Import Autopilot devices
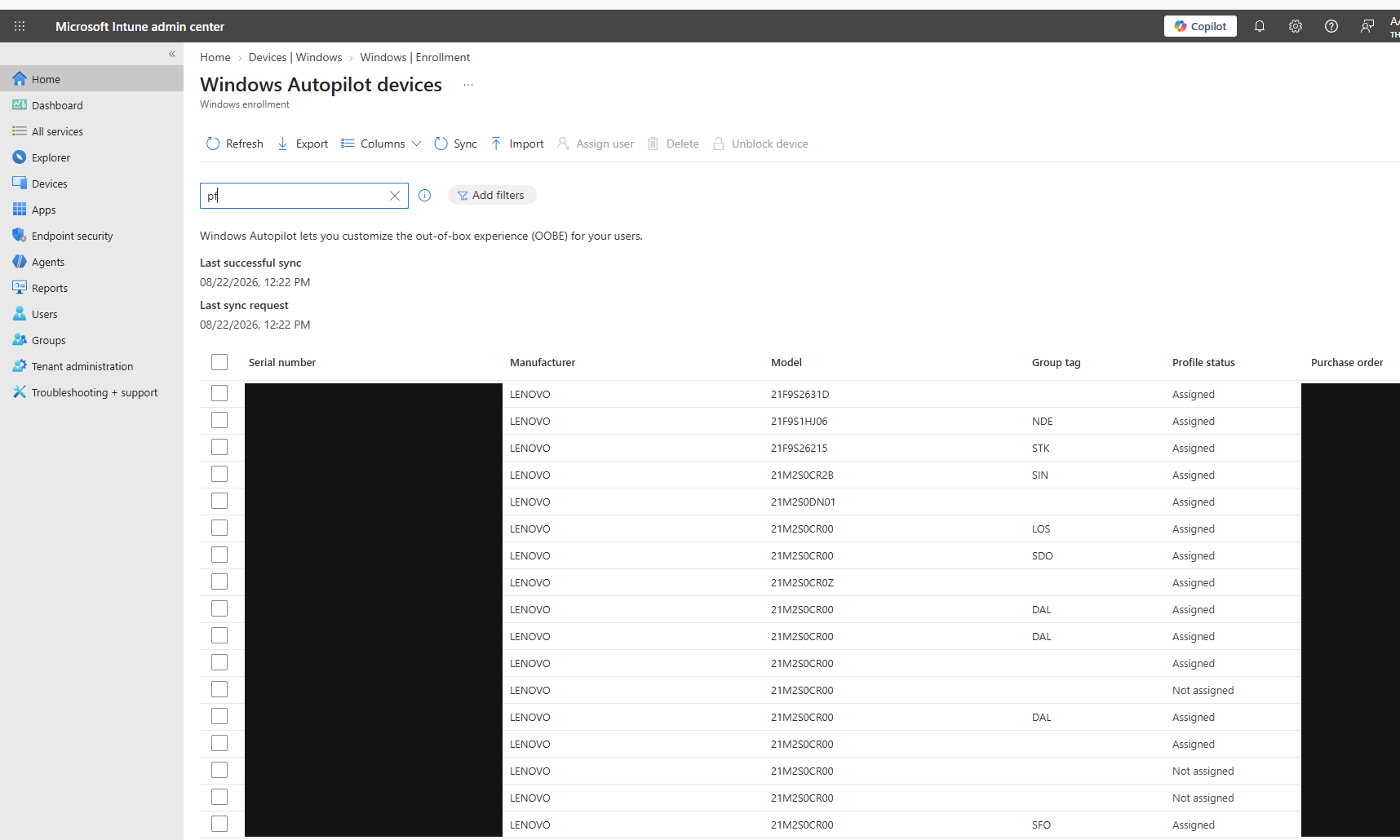 click(517, 144)
